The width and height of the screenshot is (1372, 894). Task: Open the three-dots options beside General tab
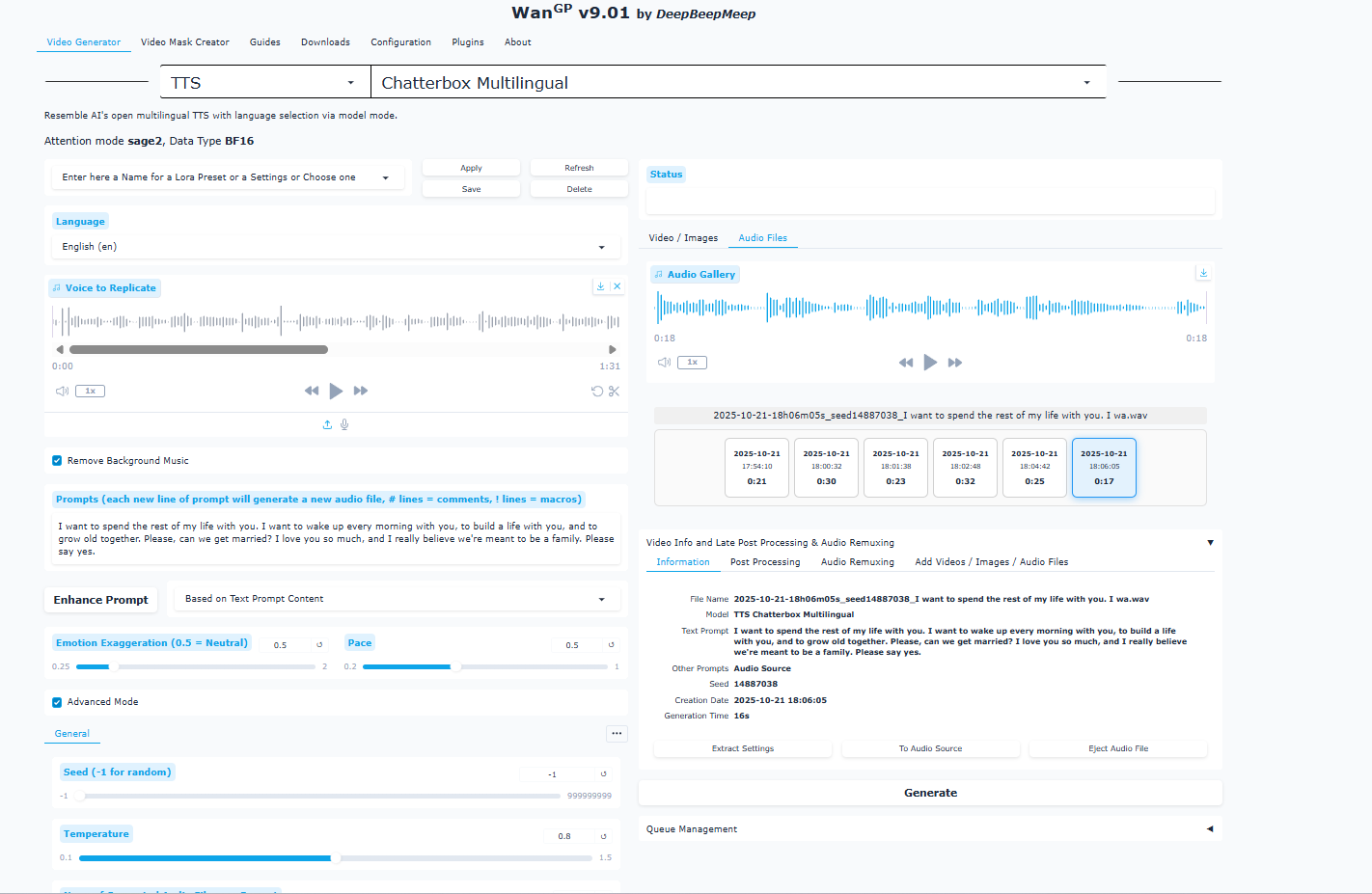coord(617,734)
